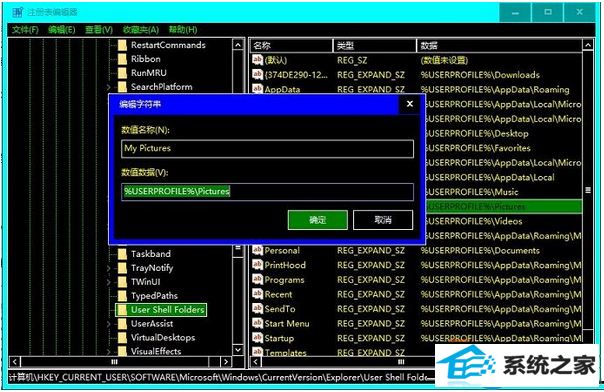Expand the TrayNotify tree node
The width and height of the screenshot is (604, 392).
point(109,268)
